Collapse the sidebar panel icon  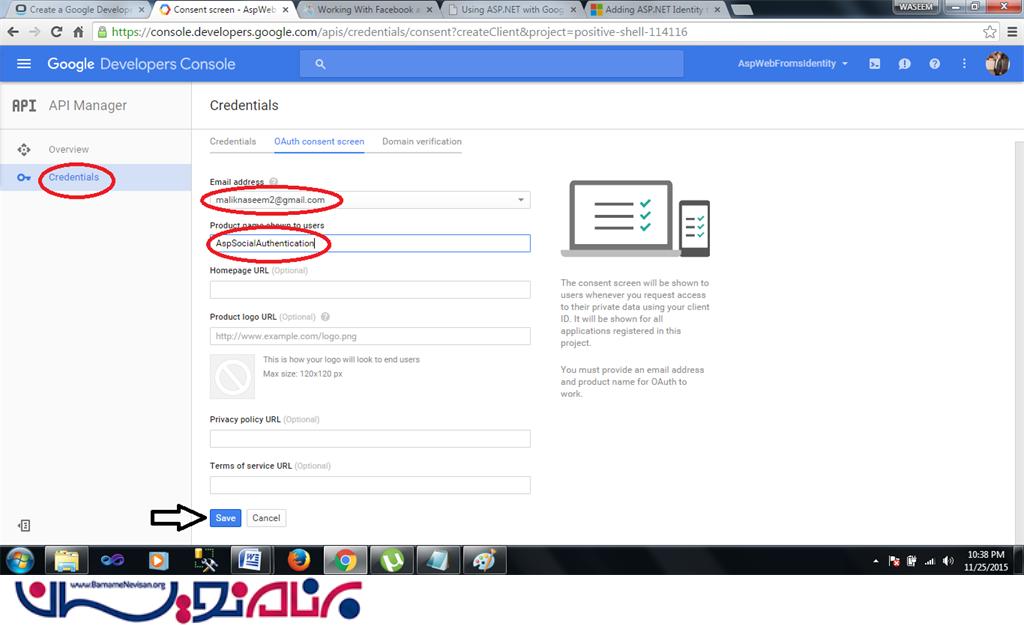24,525
